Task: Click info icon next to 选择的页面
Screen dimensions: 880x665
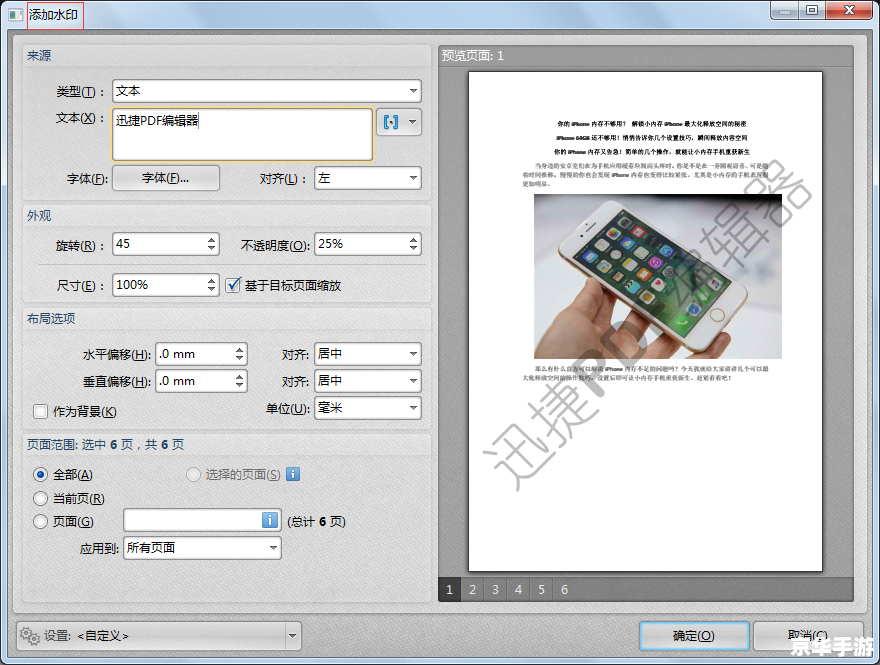Action: (293, 474)
